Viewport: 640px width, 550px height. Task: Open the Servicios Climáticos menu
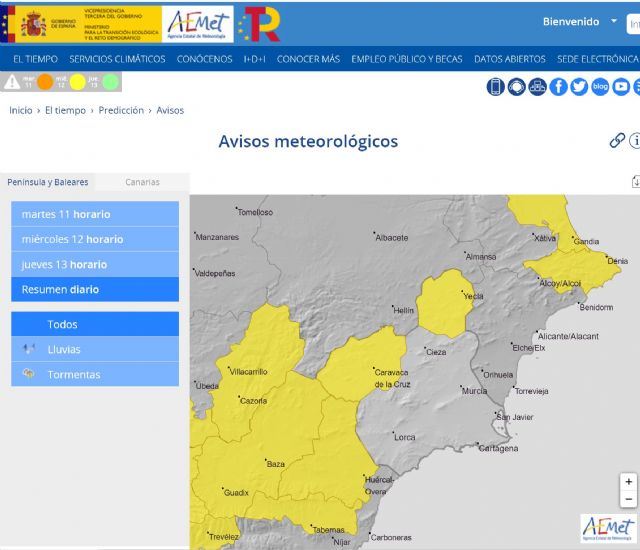(x=117, y=59)
